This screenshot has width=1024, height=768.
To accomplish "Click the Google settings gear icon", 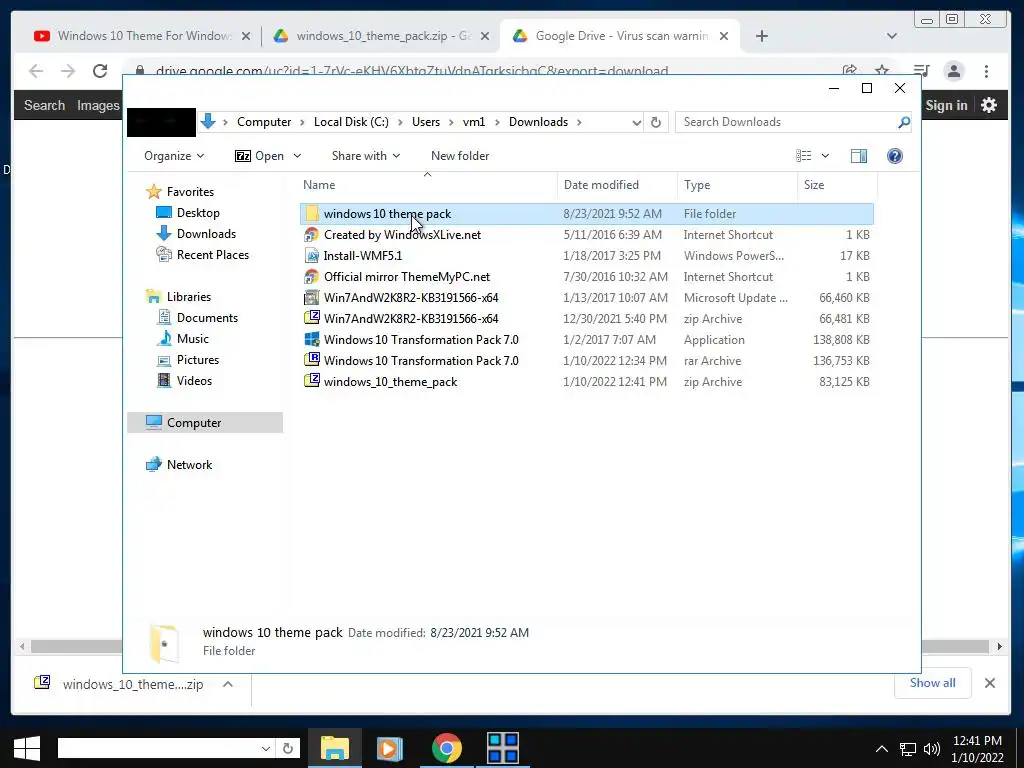I will point(989,105).
